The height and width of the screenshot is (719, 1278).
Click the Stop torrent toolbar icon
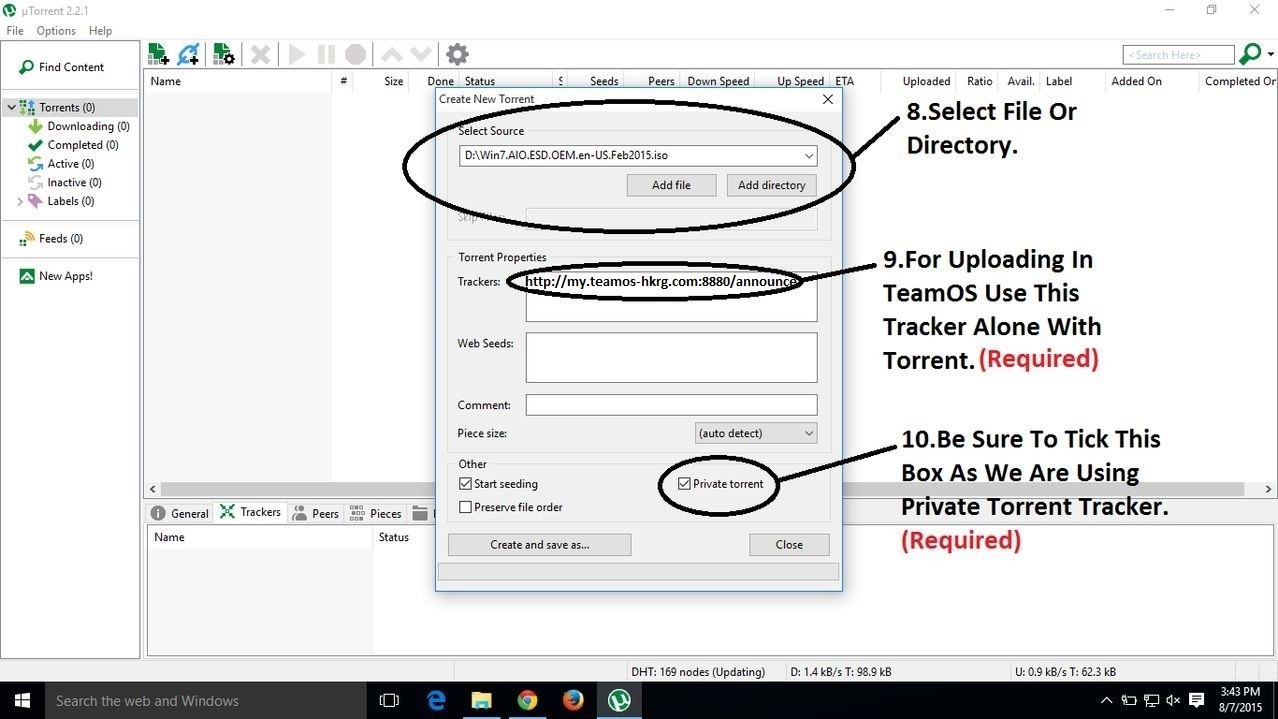[355, 54]
